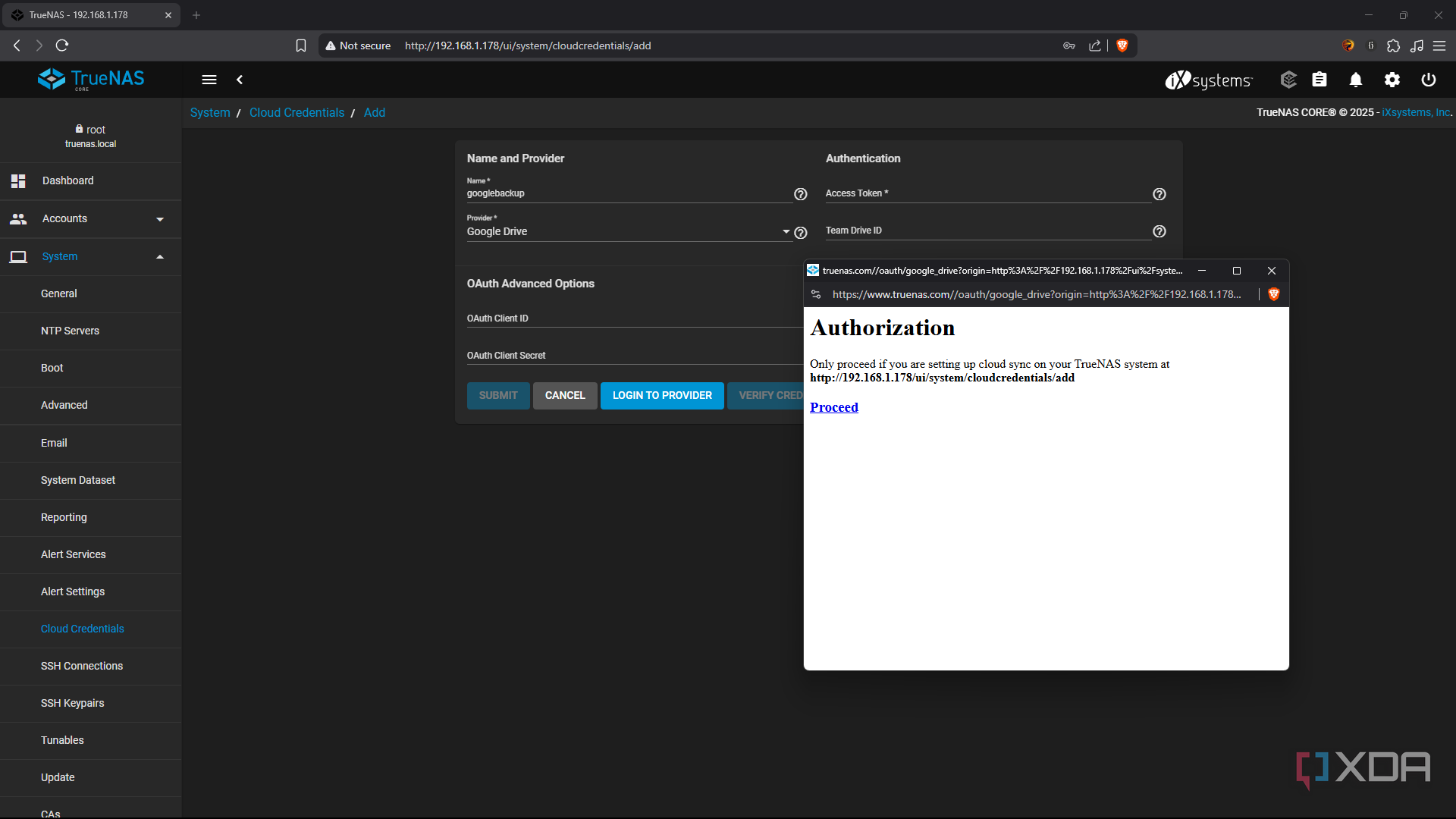Open the General system settings
1456x819 pixels.
tap(91, 293)
